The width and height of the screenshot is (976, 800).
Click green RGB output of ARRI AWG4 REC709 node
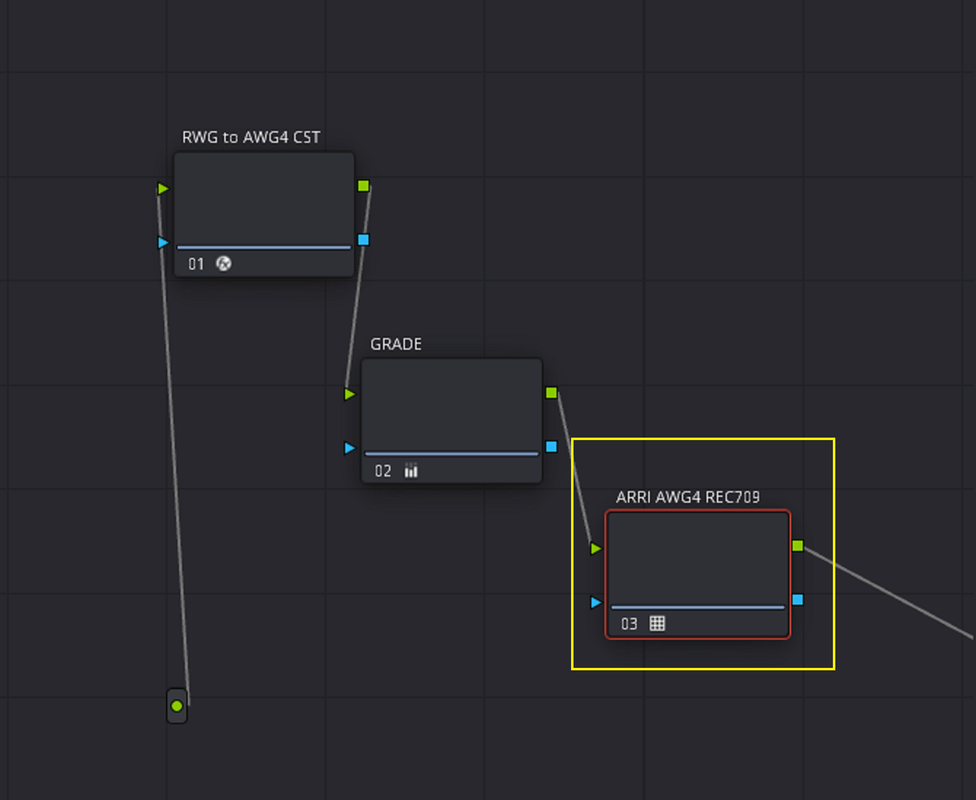tap(798, 546)
